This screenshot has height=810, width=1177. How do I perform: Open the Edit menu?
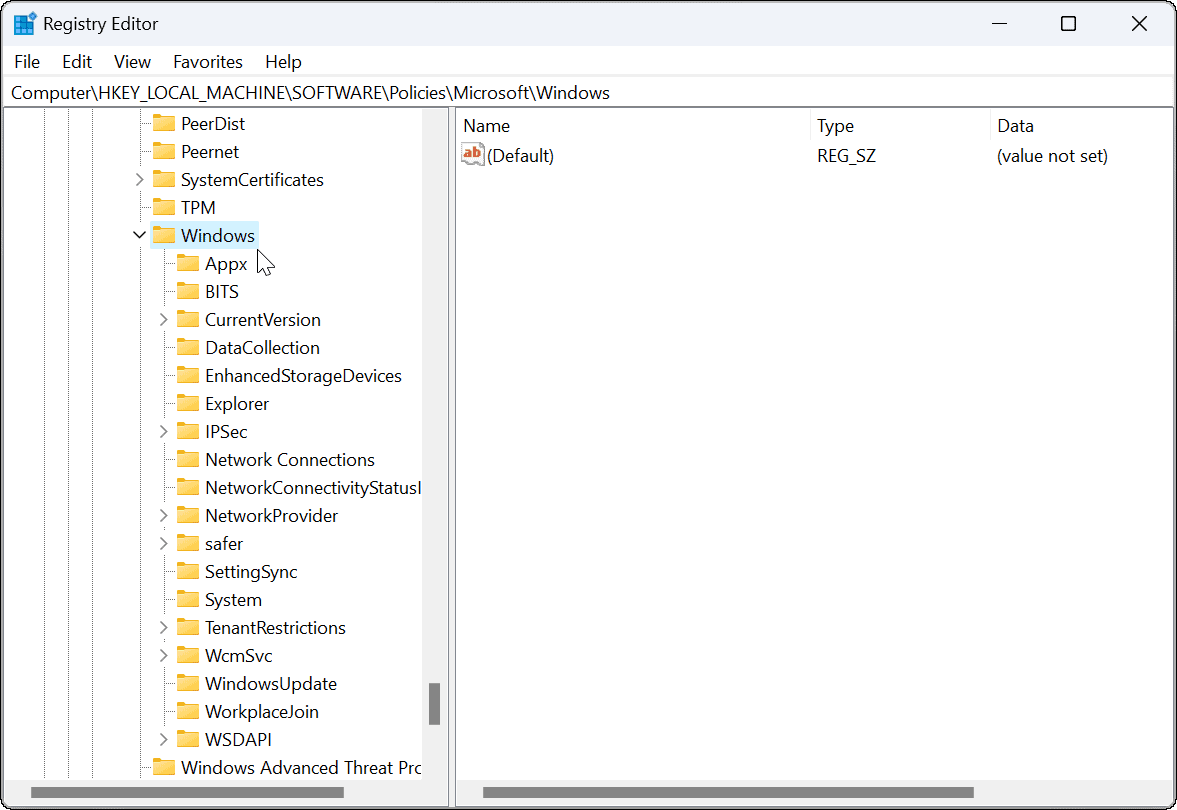click(x=77, y=62)
